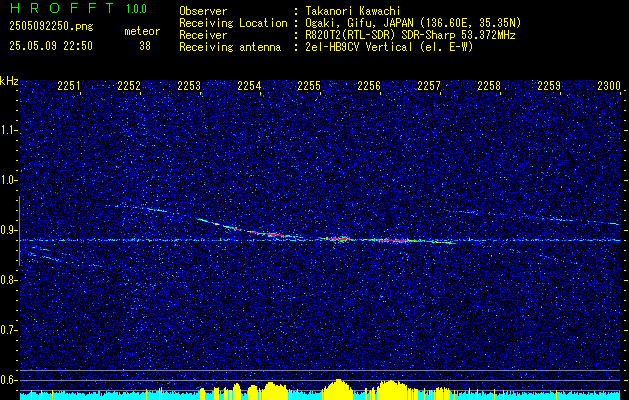629x400 pixels.
Task: Click time marker 2258
Action: pyautogui.click(x=489, y=86)
